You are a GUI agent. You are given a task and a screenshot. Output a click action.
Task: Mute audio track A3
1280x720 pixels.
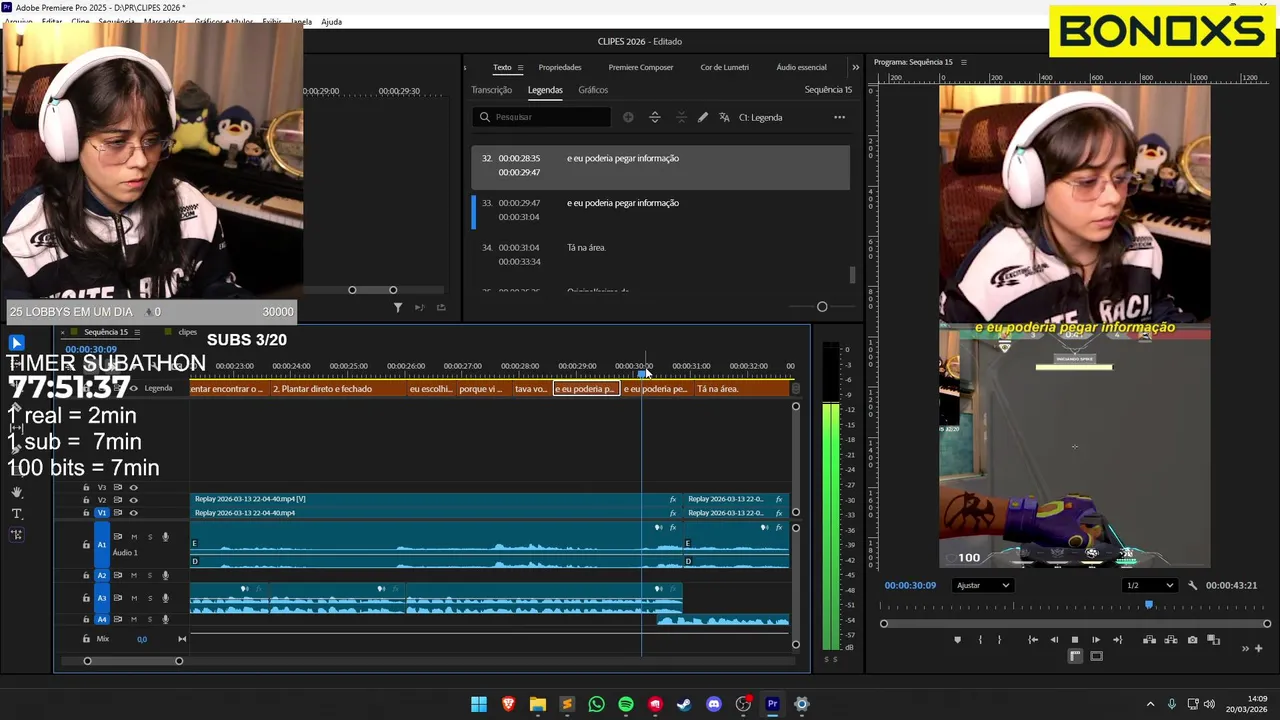(x=134, y=598)
